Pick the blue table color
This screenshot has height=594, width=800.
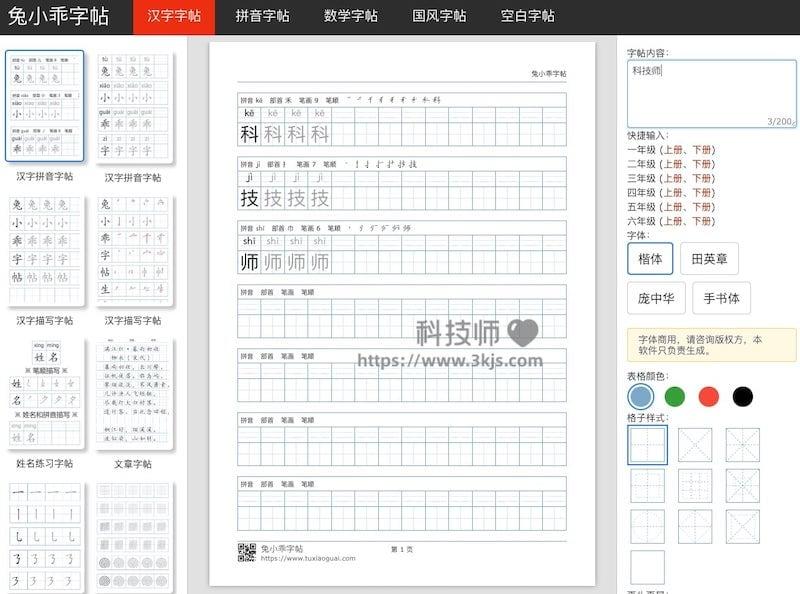pyautogui.click(x=641, y=397)
